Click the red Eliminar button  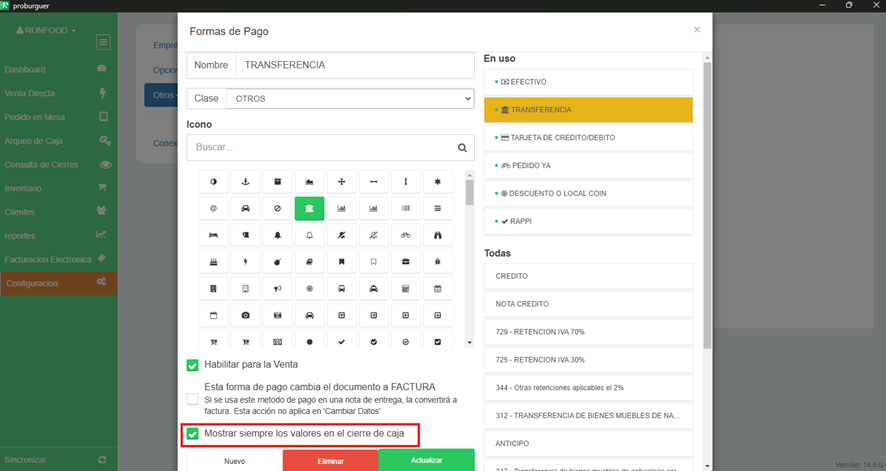(x=331, y=461)
